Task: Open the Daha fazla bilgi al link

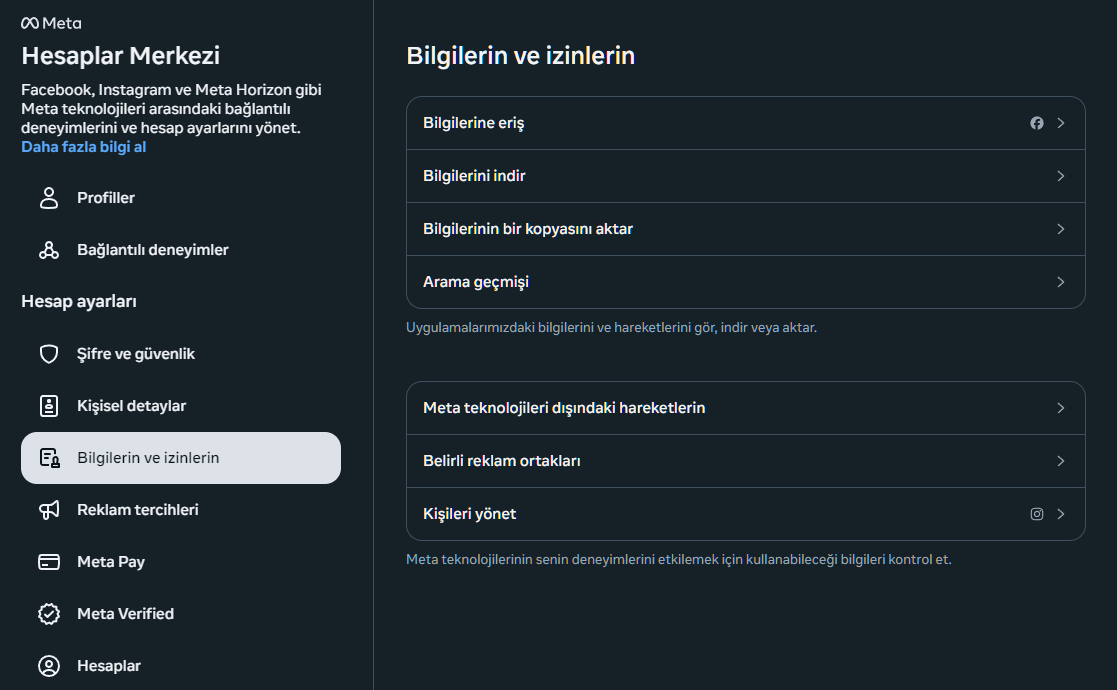Action: pos(82,146)
